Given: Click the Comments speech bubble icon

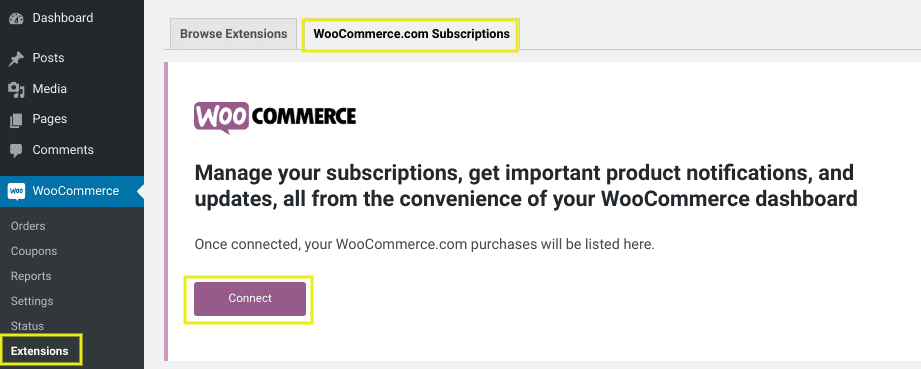Looking at the screenshot, I should (x=16, y=150).
